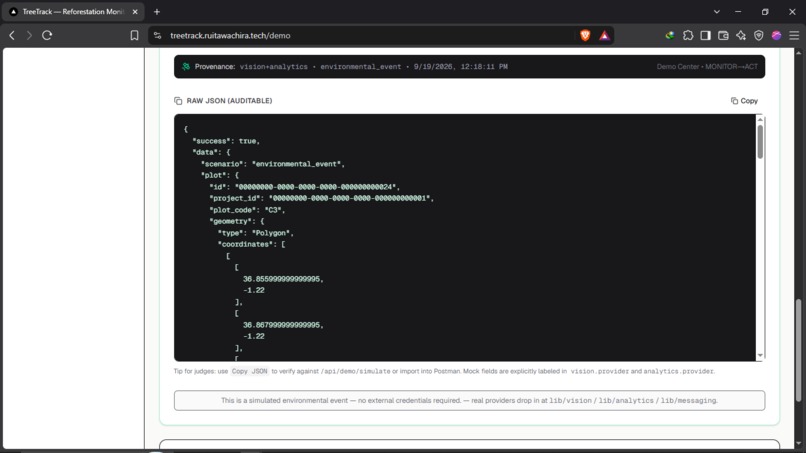This screenshot has height=453, width=806.
Task: Click the green Provenance icon
Action: pos(186,67)
